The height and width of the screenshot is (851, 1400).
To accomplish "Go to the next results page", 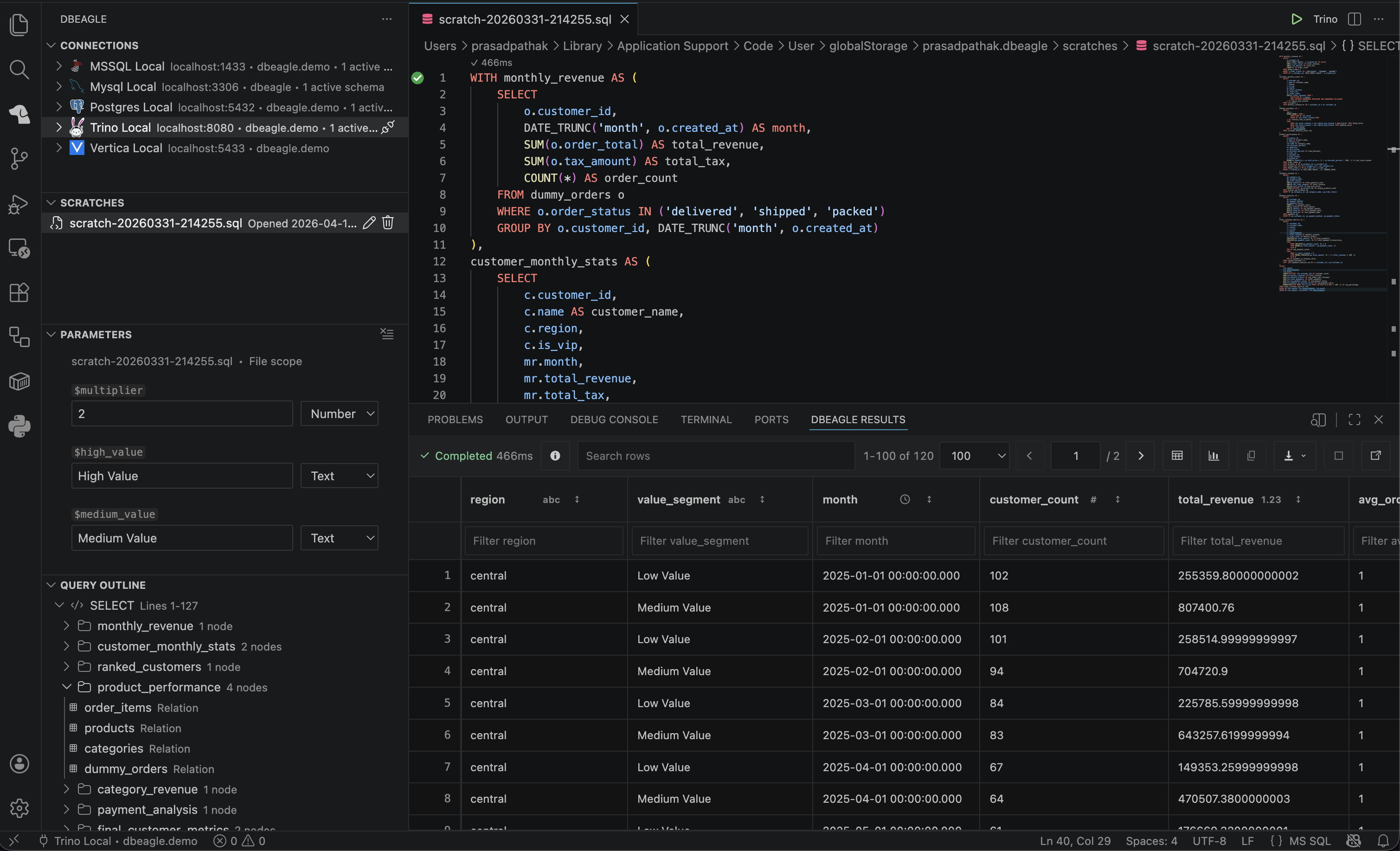I will (1141, 455).
